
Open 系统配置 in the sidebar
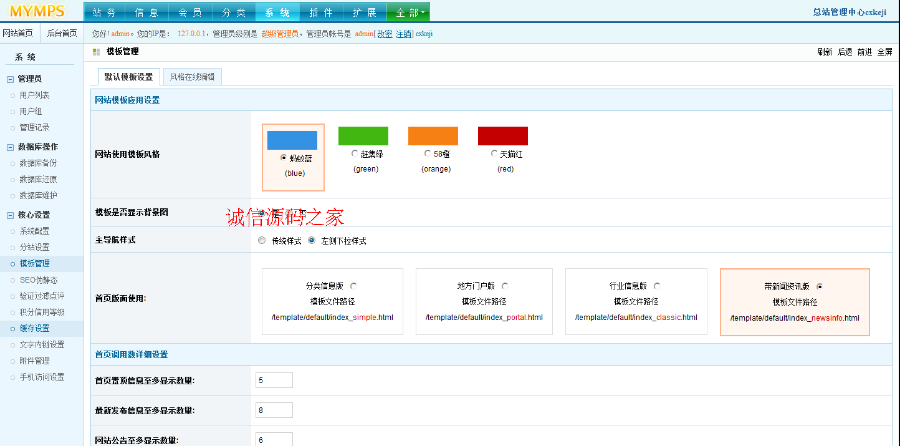pos(34,231)
